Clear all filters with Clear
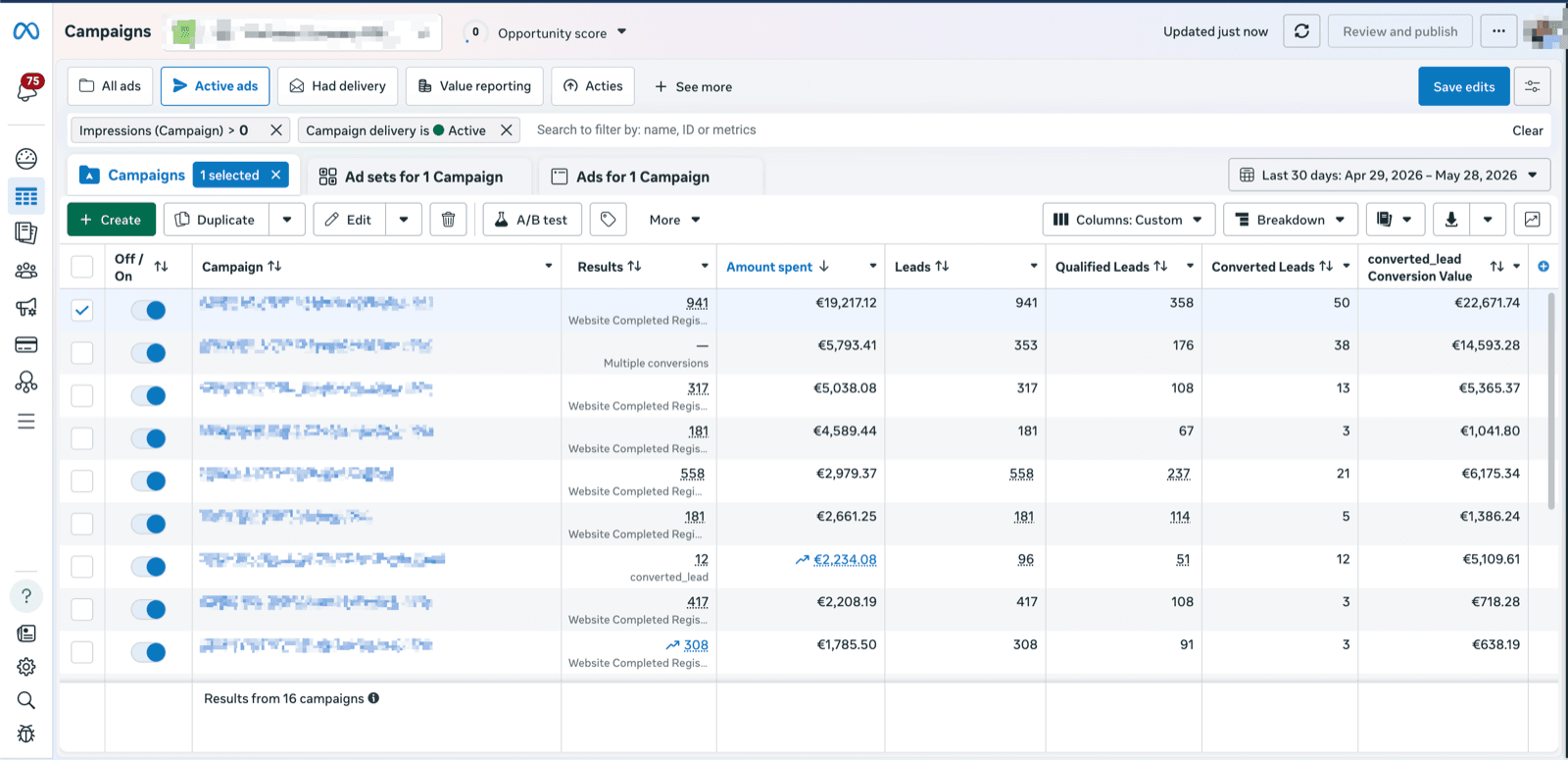The width and height of the screenshot is (1568, 760). [x=1527, y=130]
